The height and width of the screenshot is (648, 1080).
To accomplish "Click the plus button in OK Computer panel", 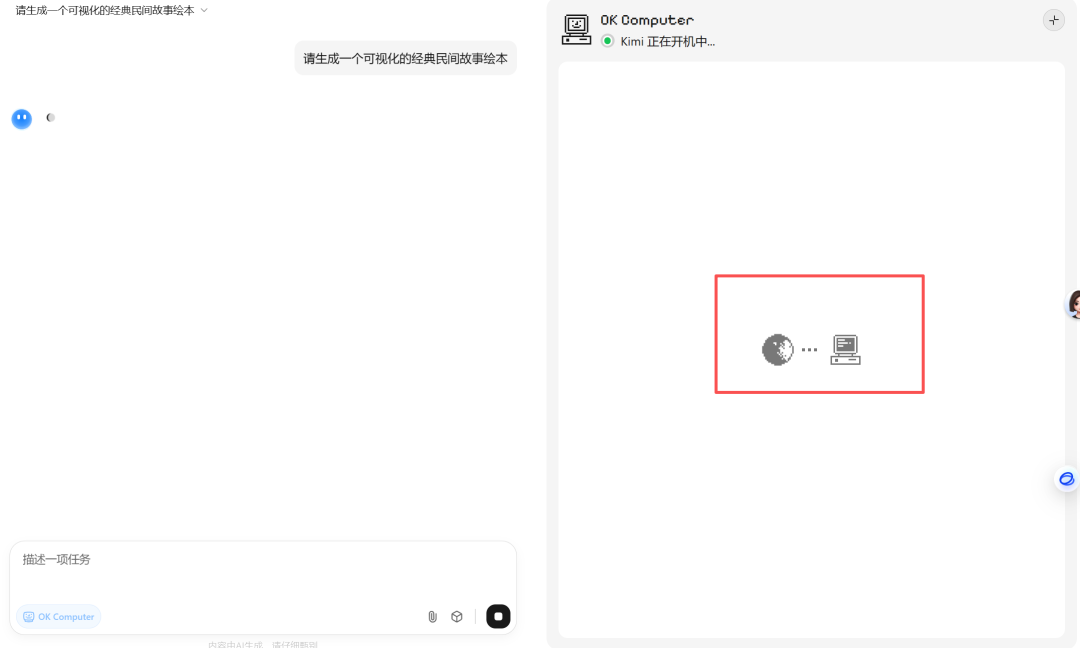I will click(1053, 21).
